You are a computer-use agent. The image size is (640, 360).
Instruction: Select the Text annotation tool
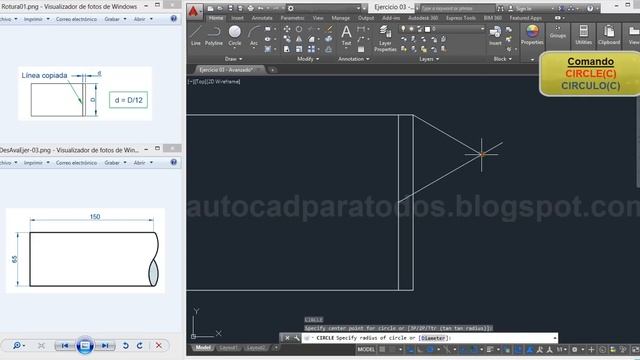point(346,36)
